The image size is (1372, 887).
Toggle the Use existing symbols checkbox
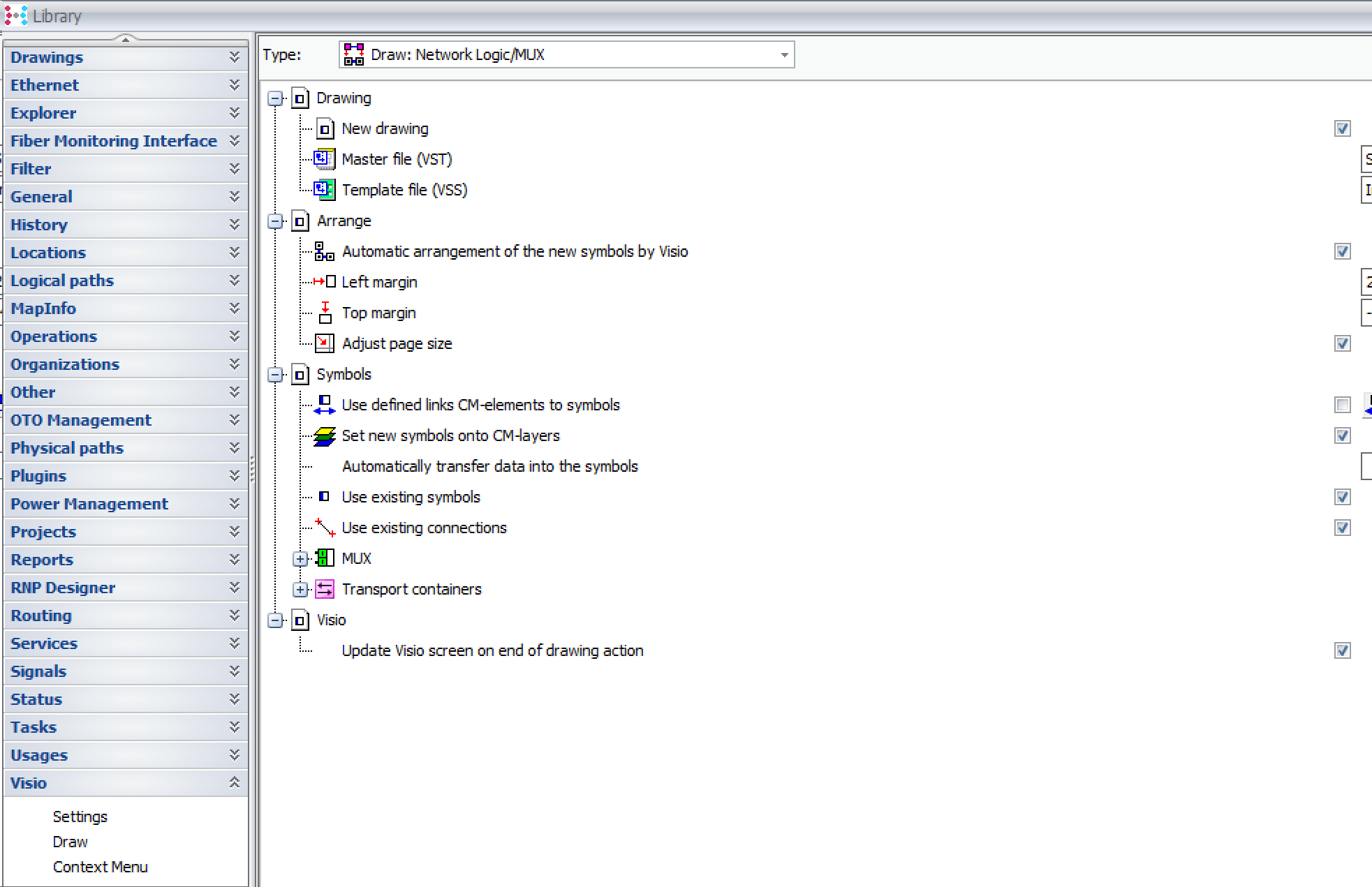[x=1342, y=497]
